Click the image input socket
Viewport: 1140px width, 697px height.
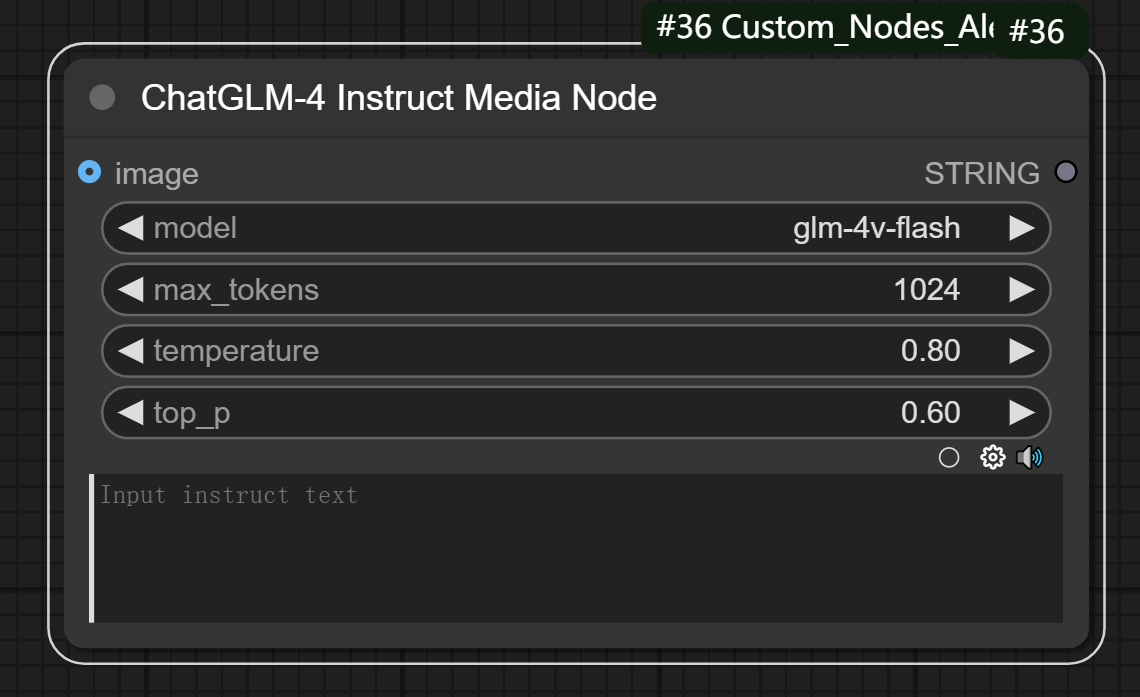(90, 173)
